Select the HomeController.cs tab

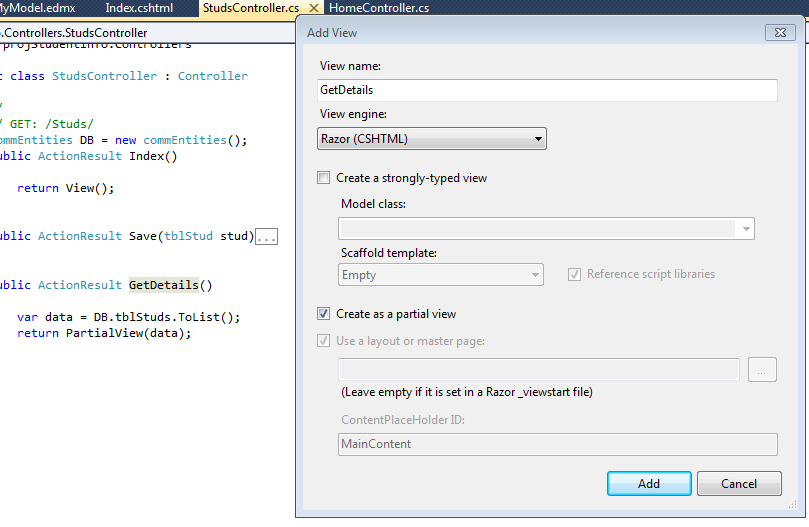[379, 8]
